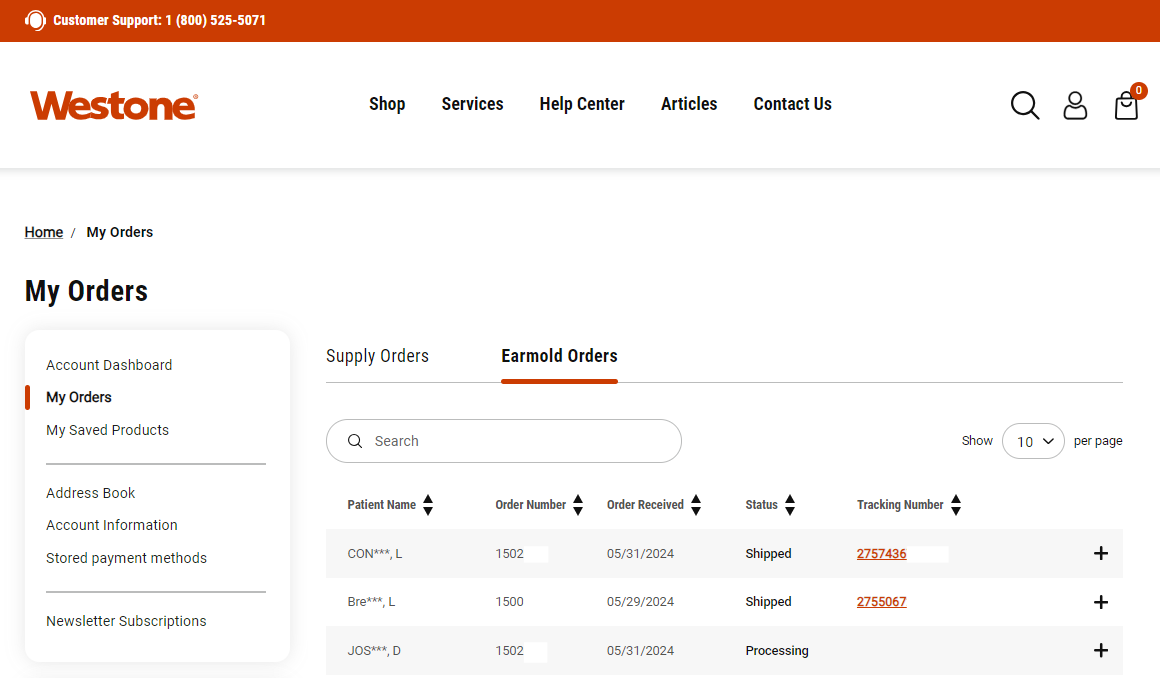The image size is (1160, 678).
Task: Open Account Dashboard in sidebar
Action: click(109, 365)
